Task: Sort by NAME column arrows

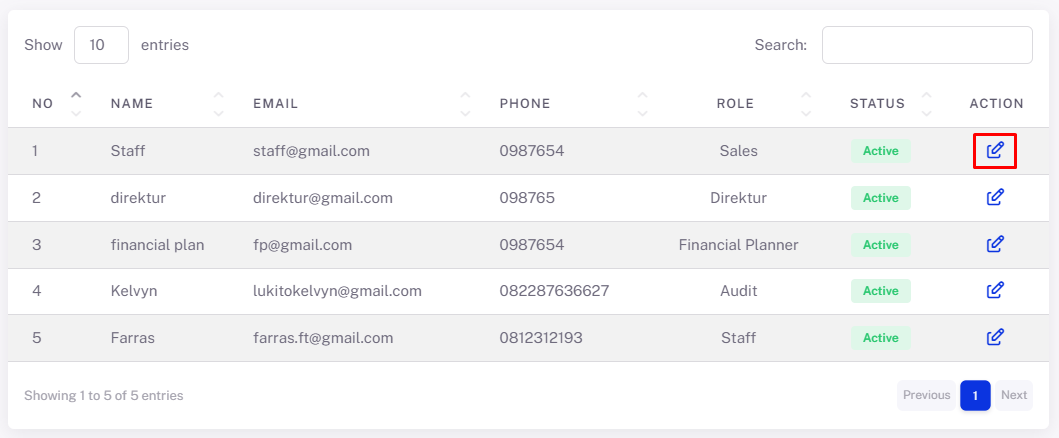Action: (x=218, y=103)
